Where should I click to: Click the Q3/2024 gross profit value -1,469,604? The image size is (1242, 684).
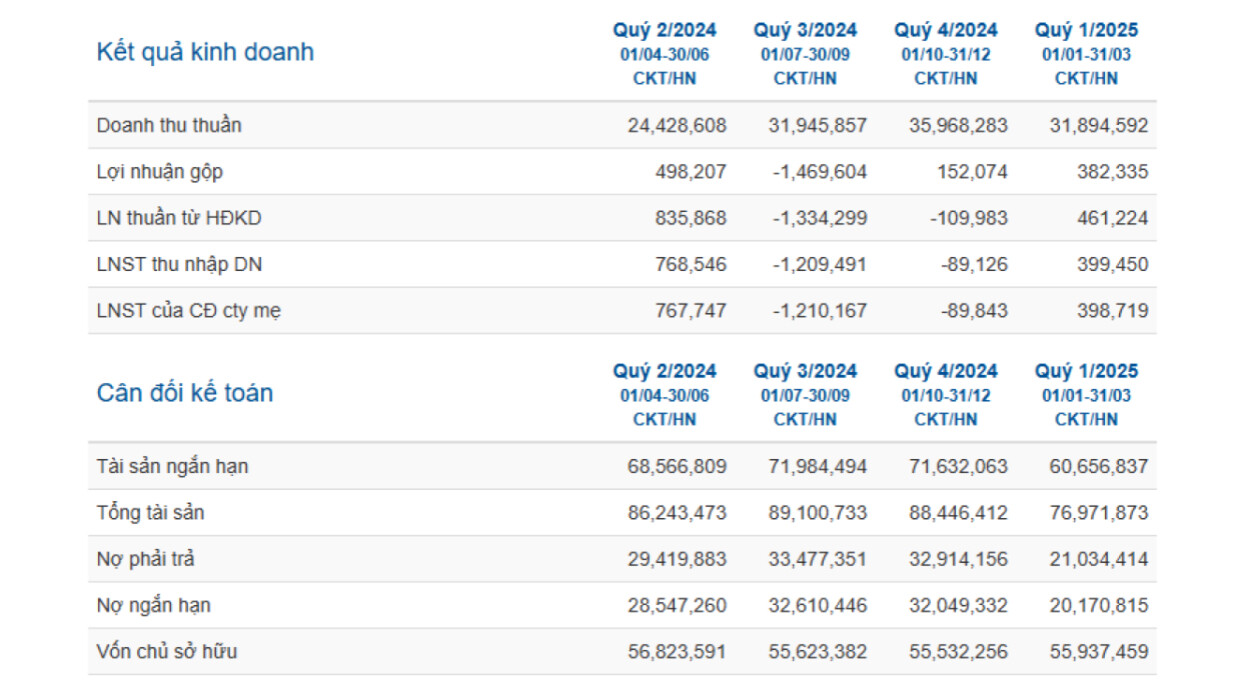[x=820, y=172]
